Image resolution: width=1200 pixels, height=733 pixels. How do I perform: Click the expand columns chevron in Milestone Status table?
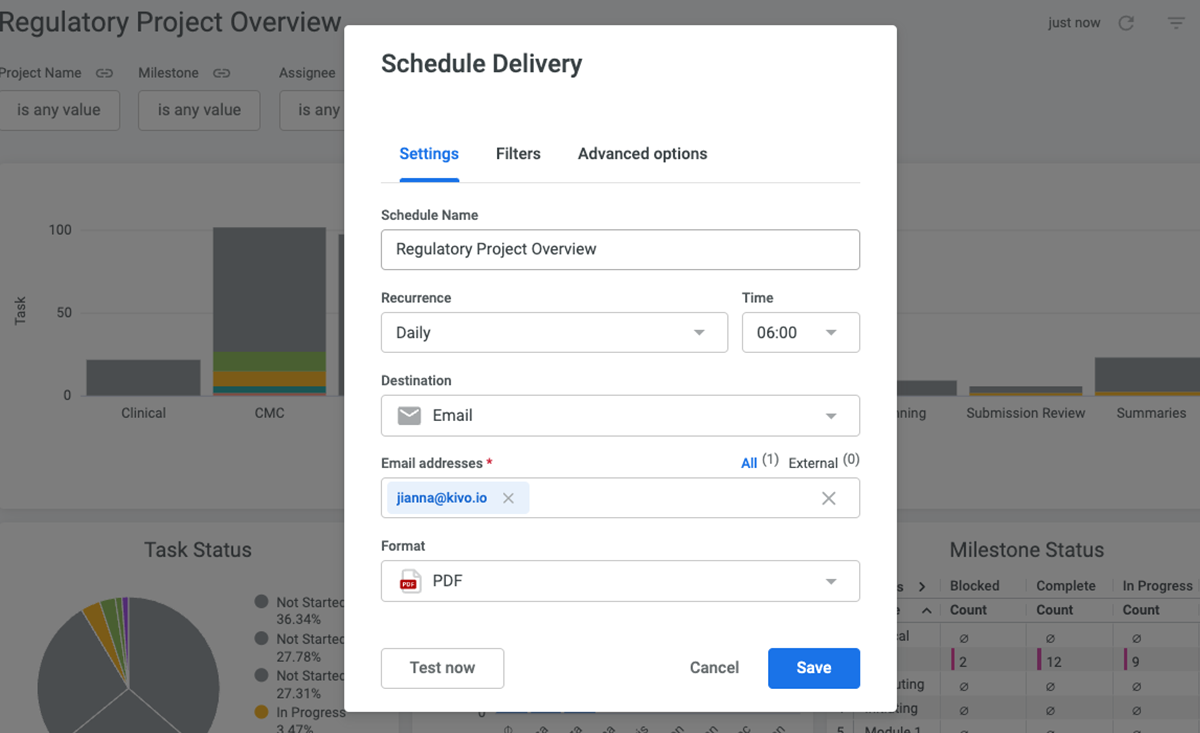pyautogui.click(x=921, y=585)
